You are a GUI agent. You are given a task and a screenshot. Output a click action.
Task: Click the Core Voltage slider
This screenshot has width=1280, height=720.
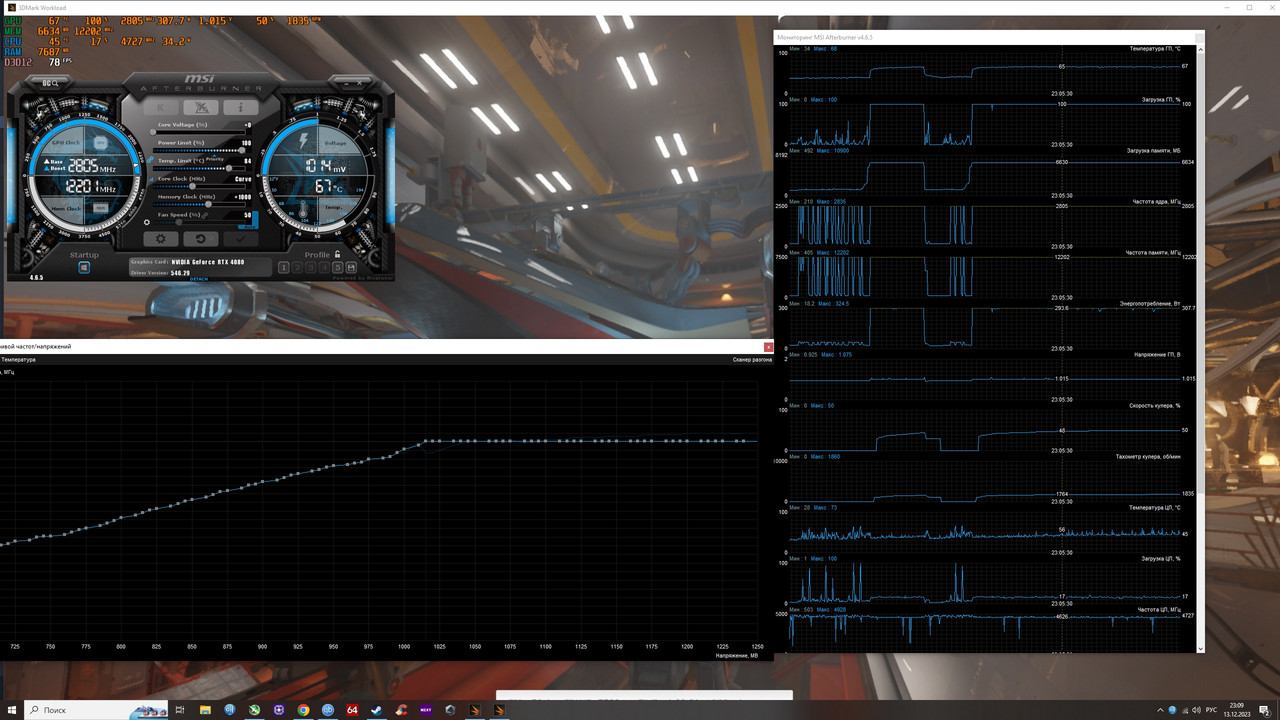coord(198,132)
